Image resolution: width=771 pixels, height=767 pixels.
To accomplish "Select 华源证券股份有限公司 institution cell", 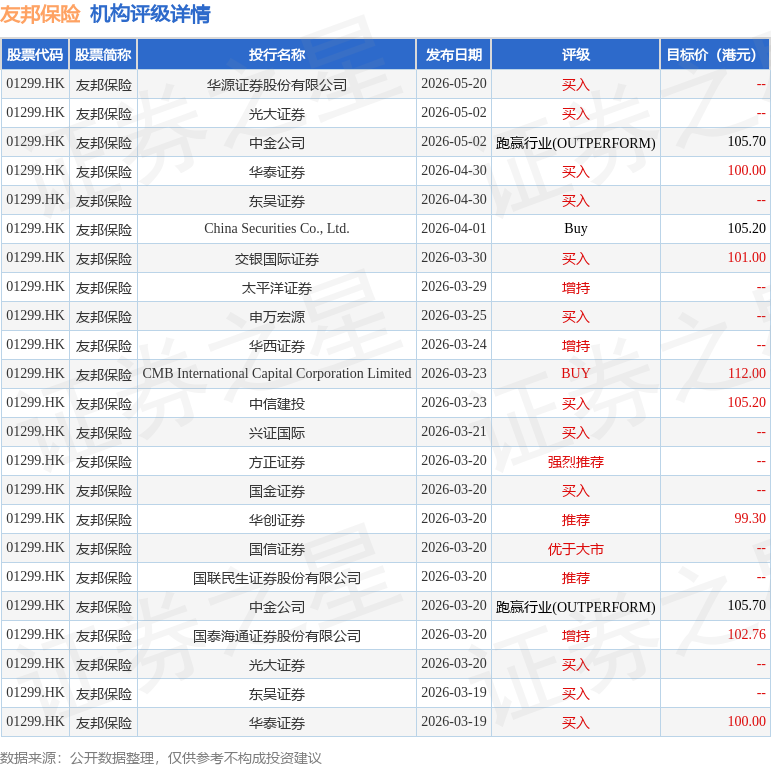I will (x=277, y=85).
